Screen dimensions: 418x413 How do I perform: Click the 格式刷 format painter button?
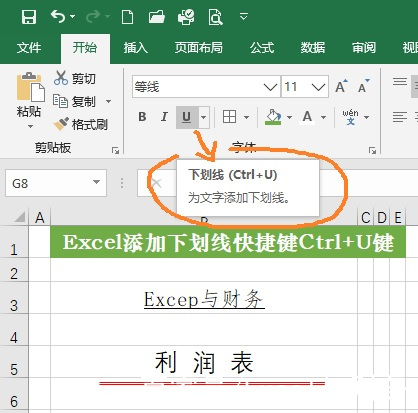click(x=81, y=125)
